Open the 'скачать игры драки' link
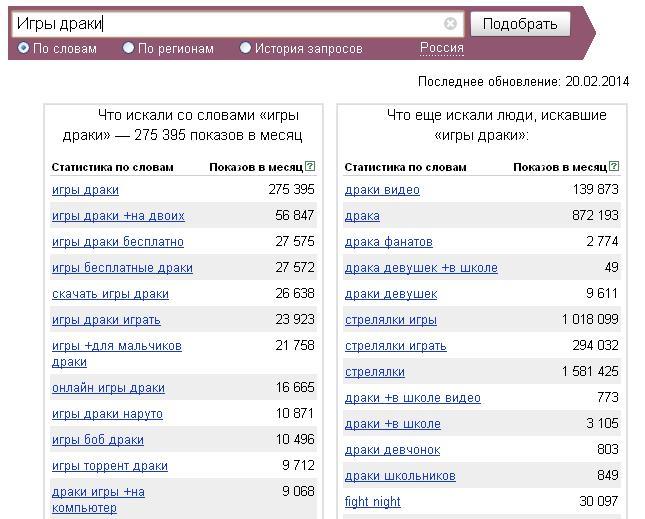 [111, 294]
